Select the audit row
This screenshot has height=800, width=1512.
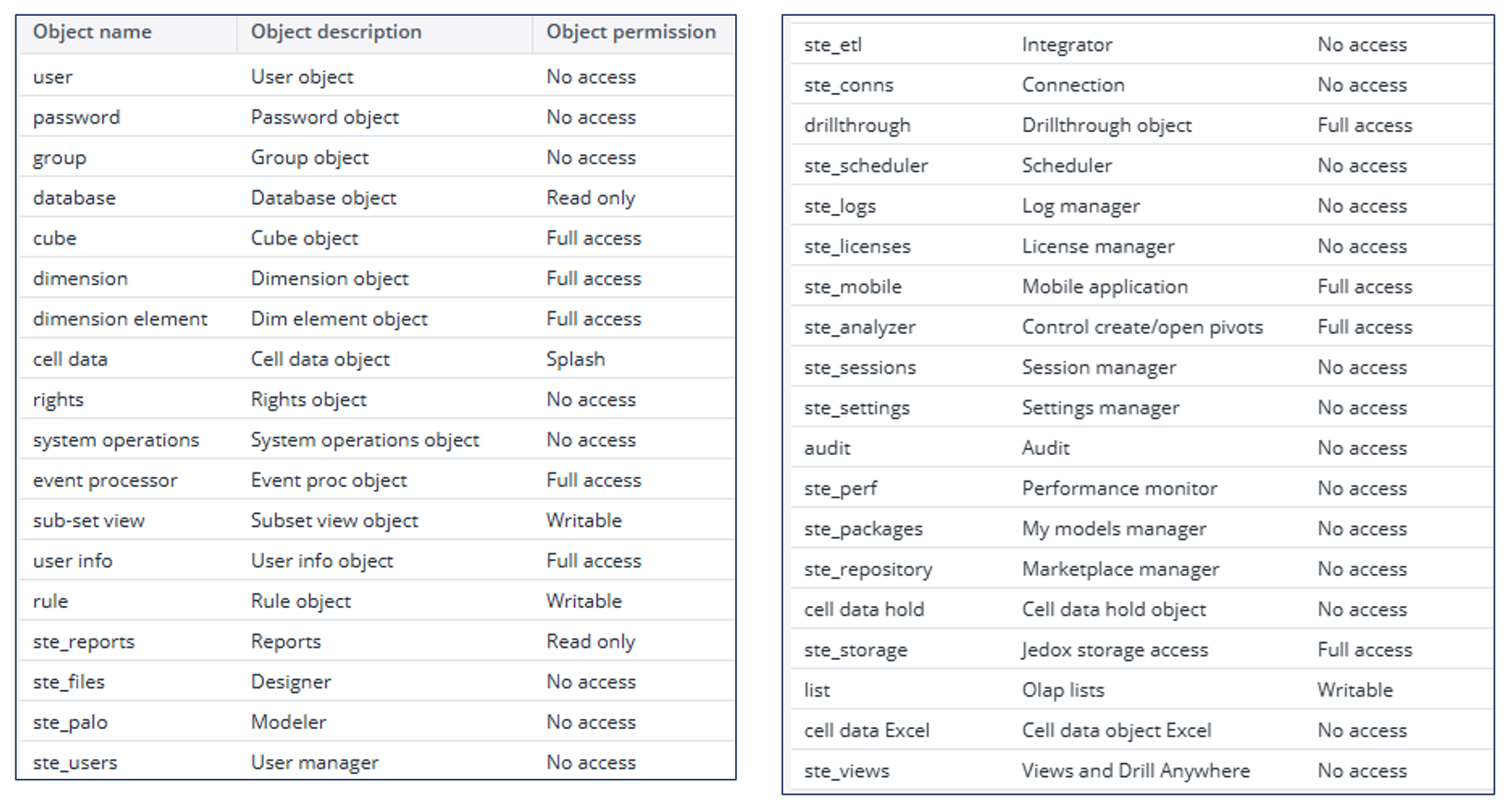point(1142,448)
